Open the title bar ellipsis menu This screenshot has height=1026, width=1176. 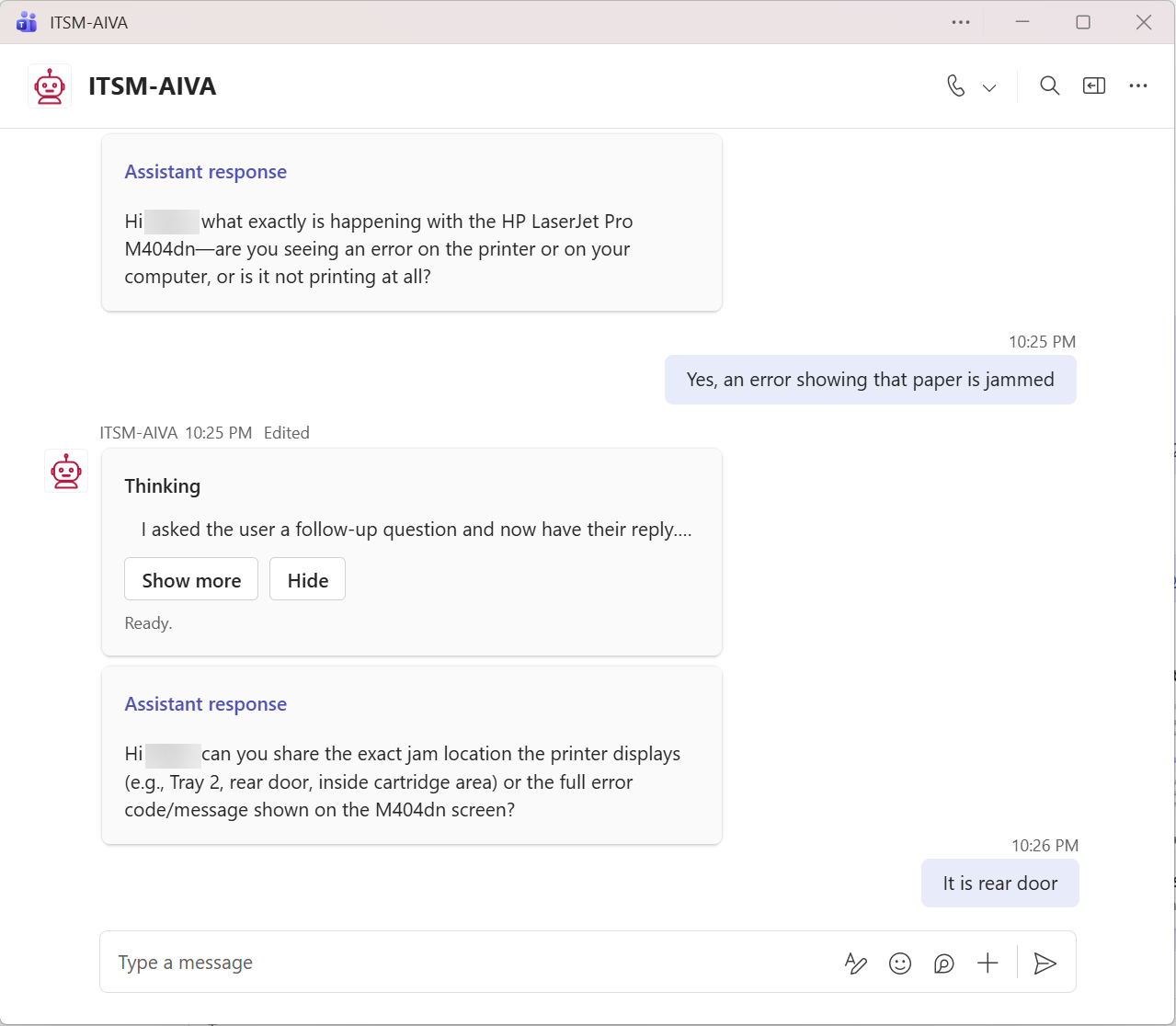pyautogui.click(x=961, y=22)
